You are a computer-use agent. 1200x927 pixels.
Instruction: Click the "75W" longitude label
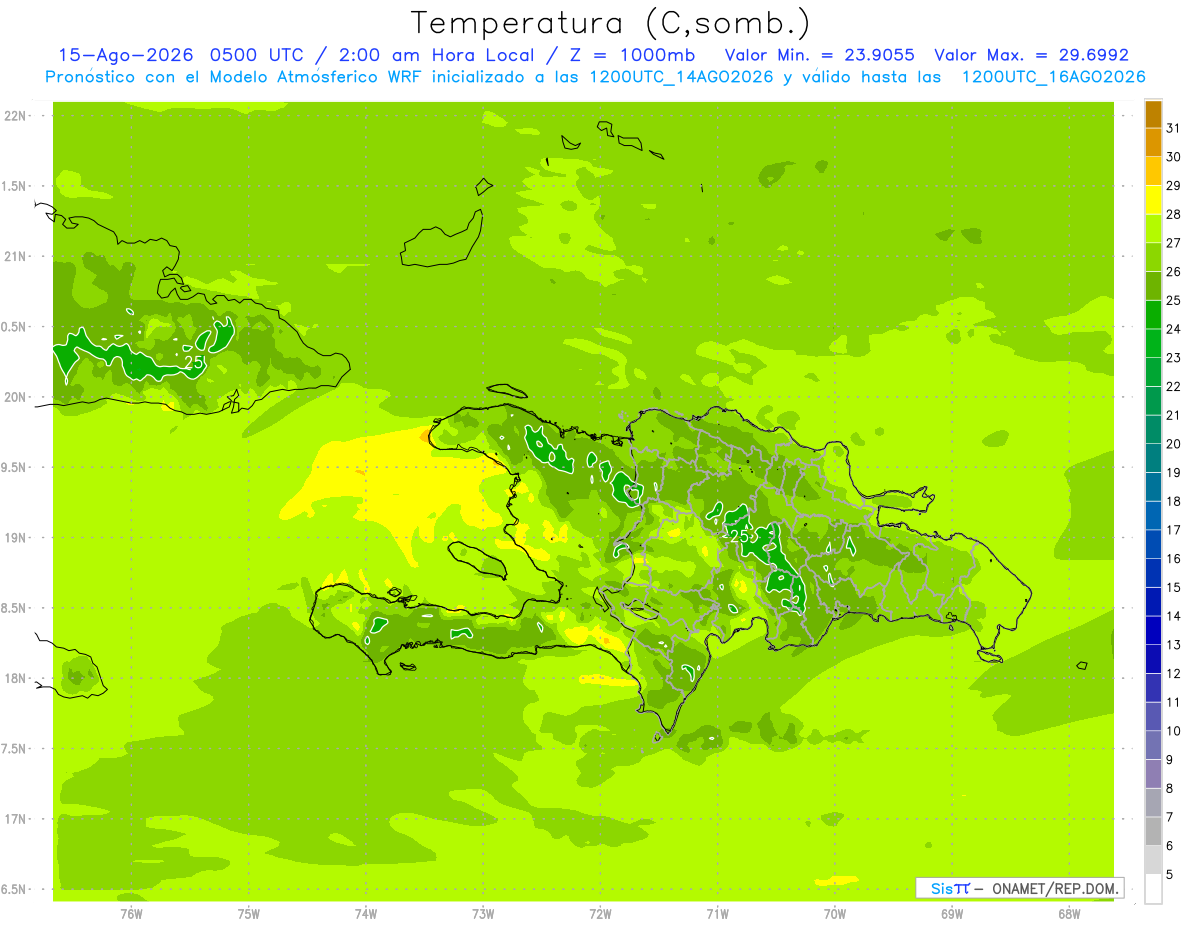(x=249, y=913)
